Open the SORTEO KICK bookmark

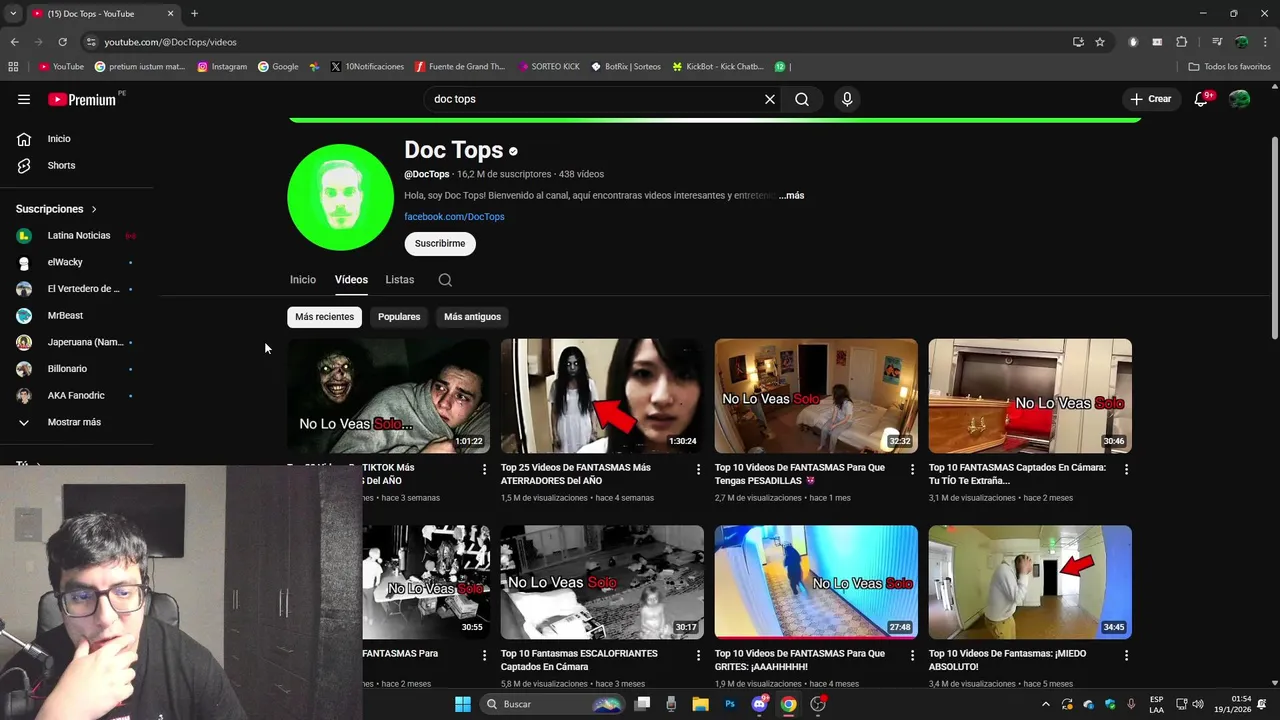[x=549, y=67]
